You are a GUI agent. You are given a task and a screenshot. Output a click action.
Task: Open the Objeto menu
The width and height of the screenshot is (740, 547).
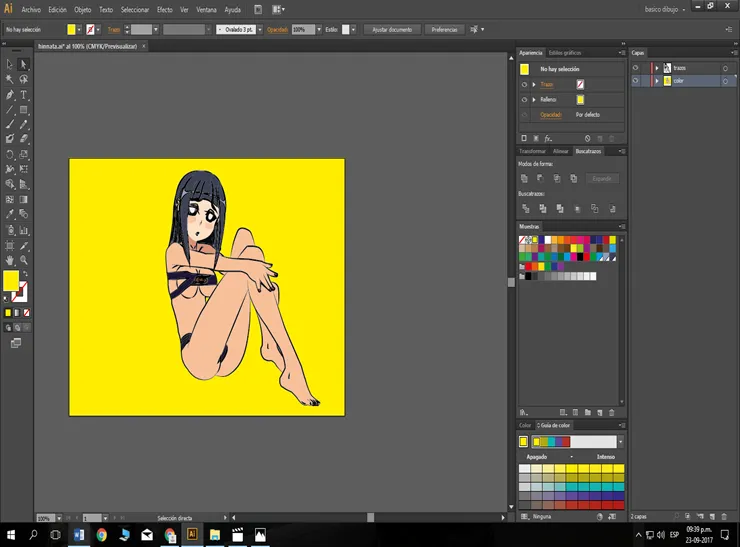(83, 9)
